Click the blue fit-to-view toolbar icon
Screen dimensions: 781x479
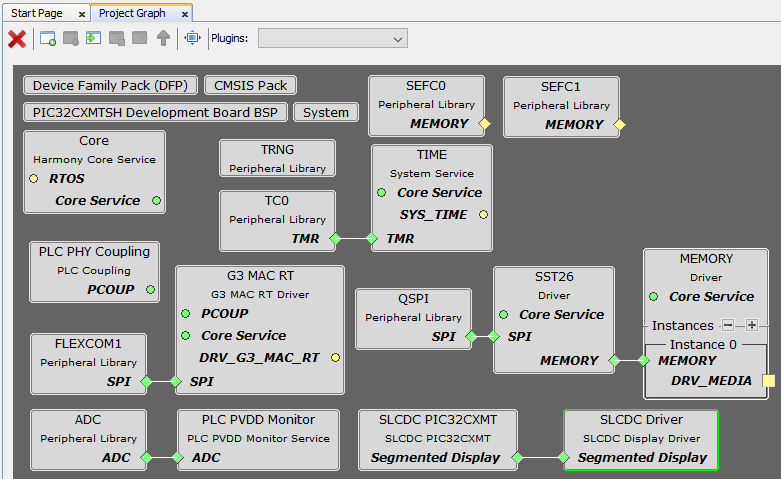tap(192, 38)
